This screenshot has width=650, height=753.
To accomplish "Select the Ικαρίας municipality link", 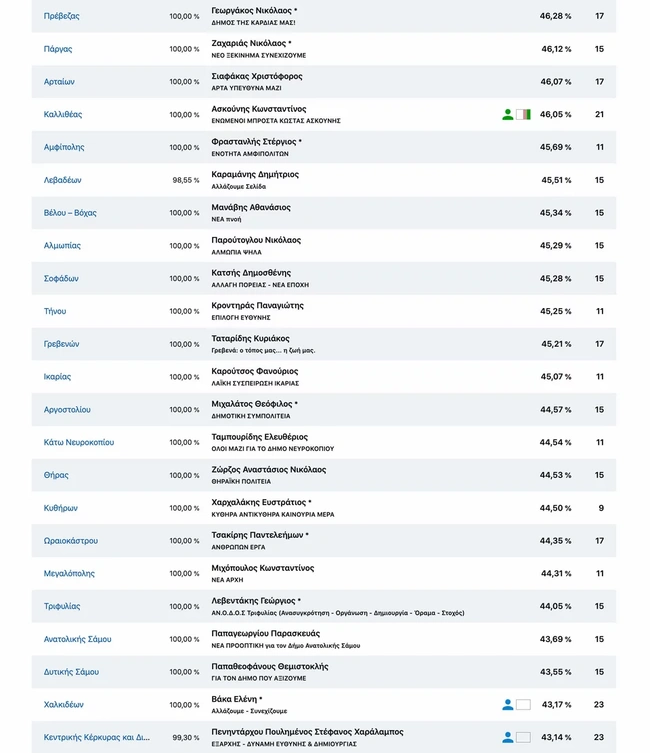I will point(57,377).
